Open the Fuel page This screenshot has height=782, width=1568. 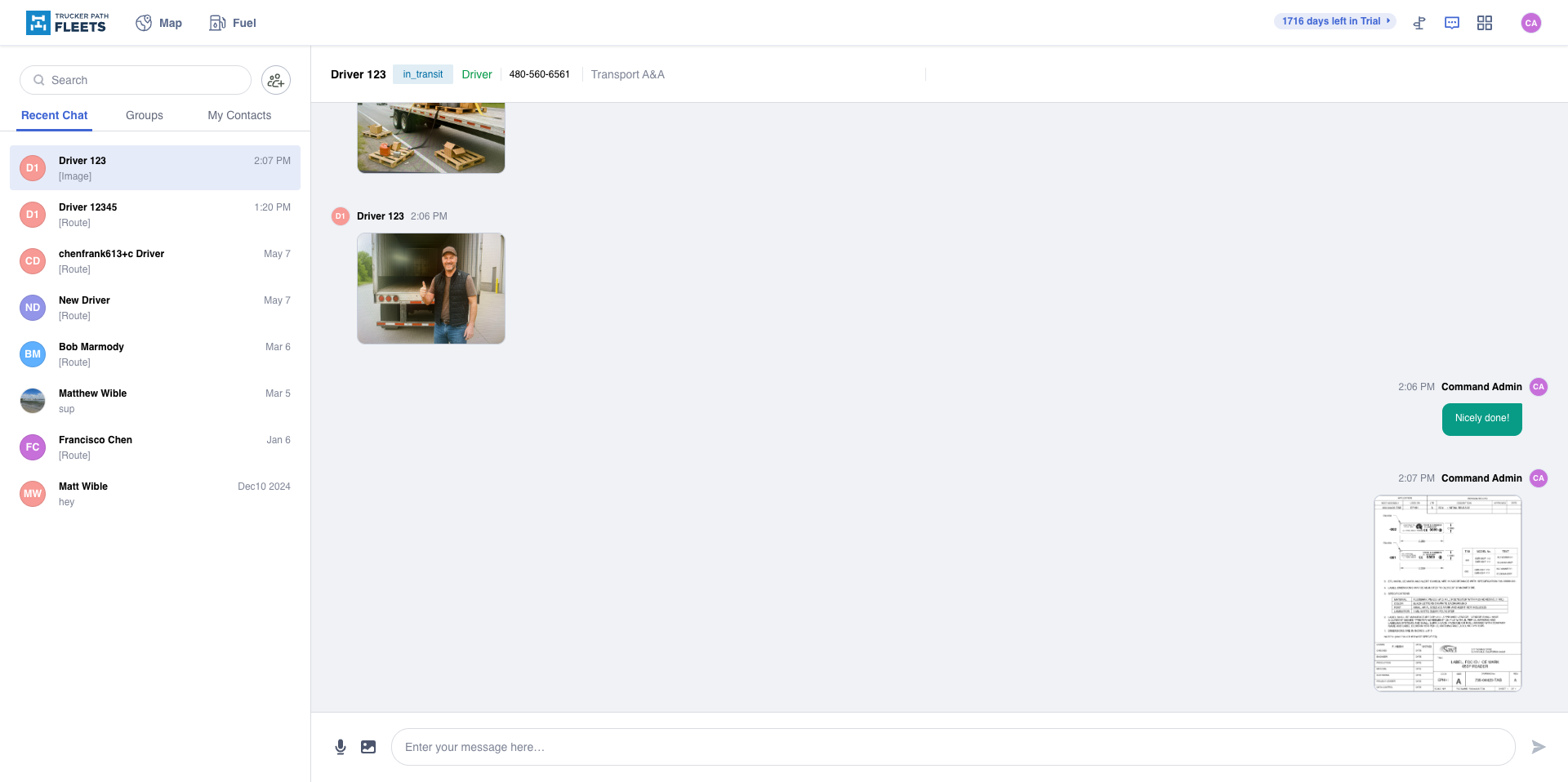(x=234, y=23)
